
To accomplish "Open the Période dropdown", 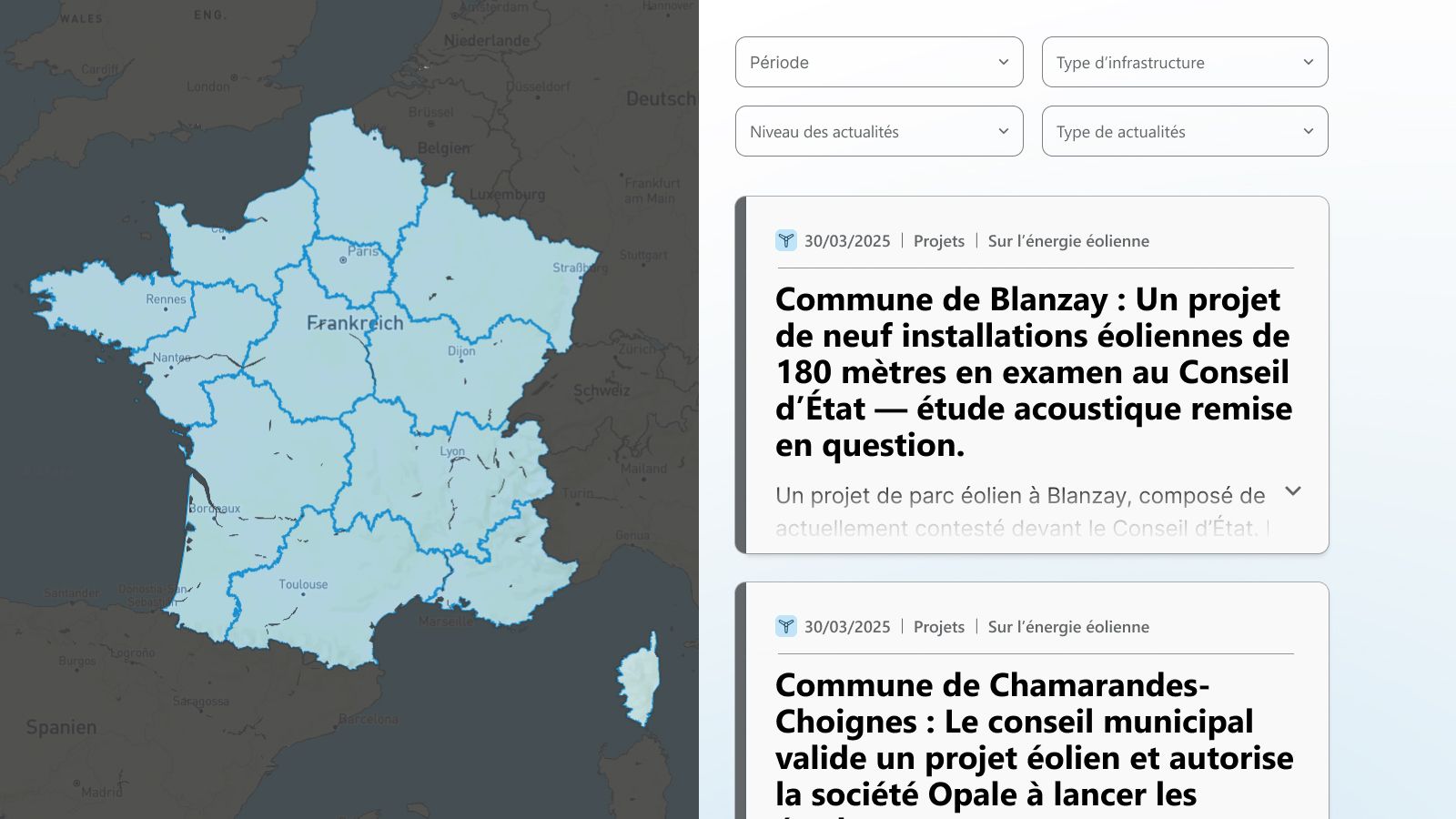I will point(878,62).
